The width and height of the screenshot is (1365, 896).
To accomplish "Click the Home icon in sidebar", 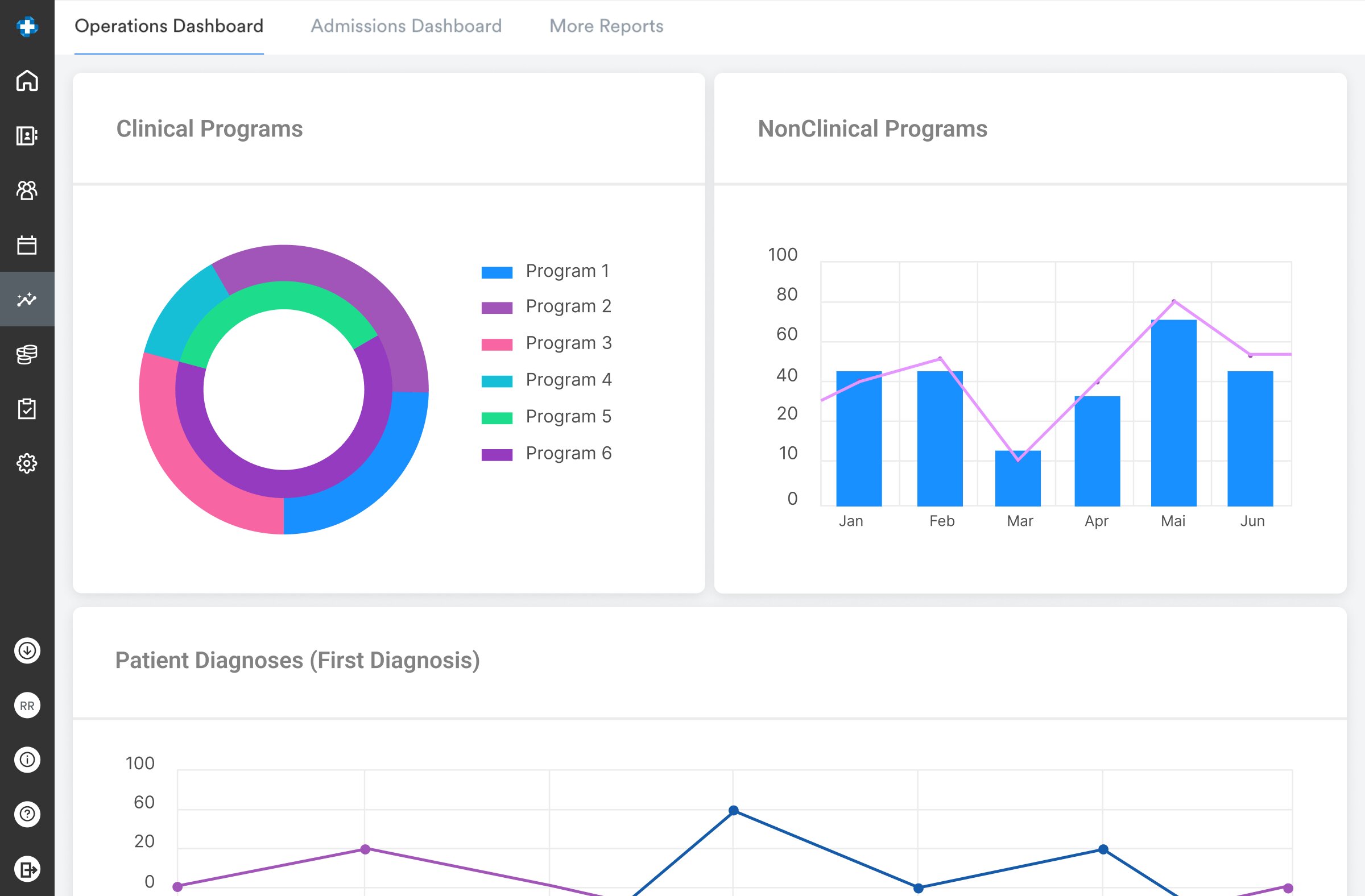I will point(27,80).
